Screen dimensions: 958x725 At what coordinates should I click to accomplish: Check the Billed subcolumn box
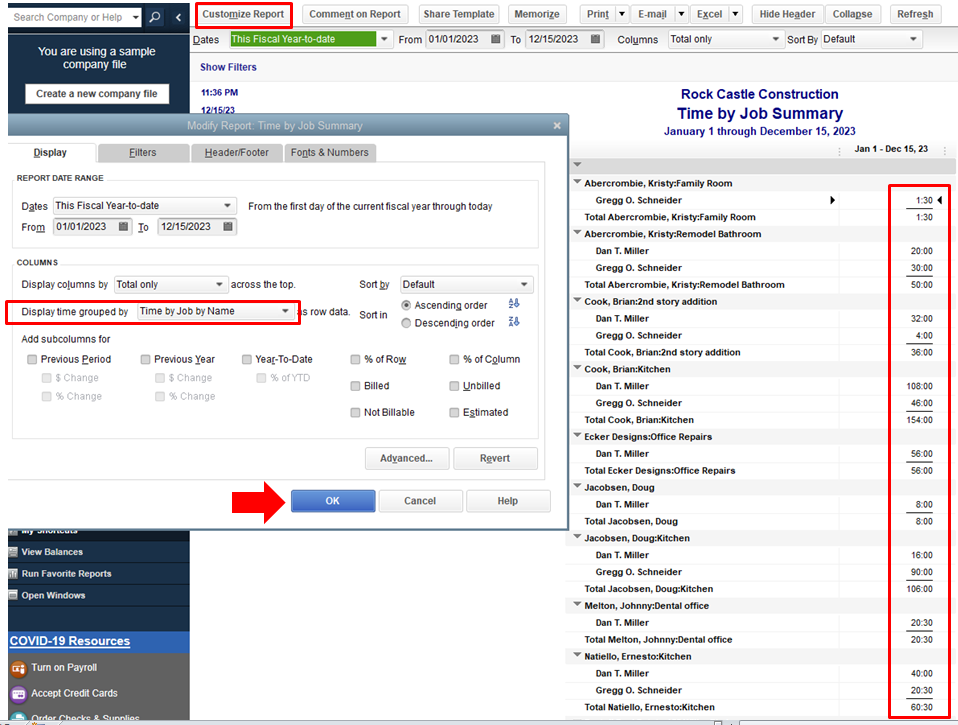point(355,386)
